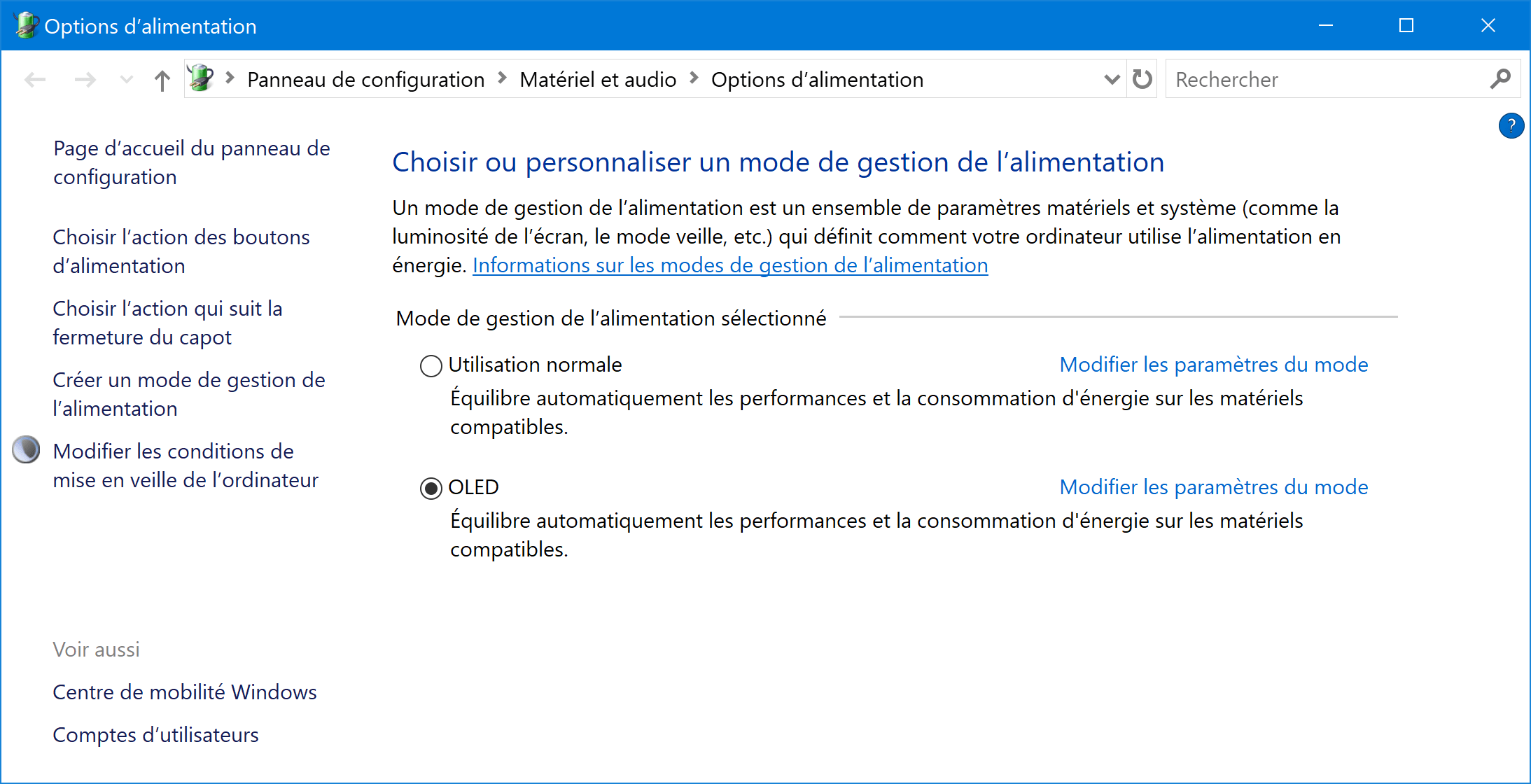
Task: Select the OLED power plan radio button
Action: [x=431, y=488]
